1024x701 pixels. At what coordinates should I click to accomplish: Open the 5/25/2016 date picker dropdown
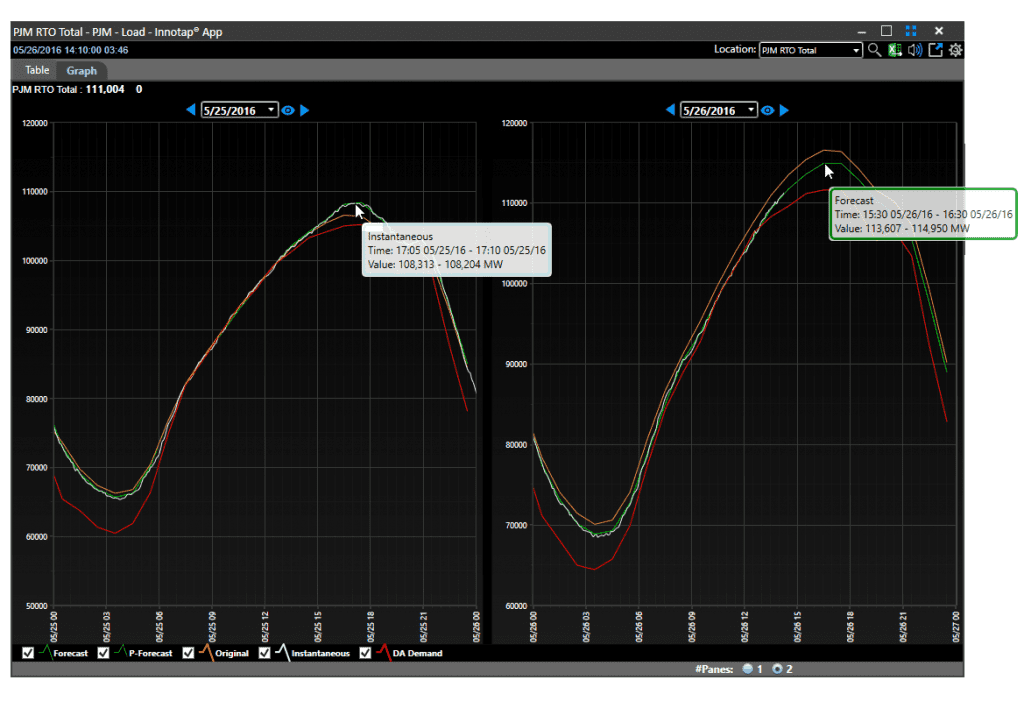272,110
